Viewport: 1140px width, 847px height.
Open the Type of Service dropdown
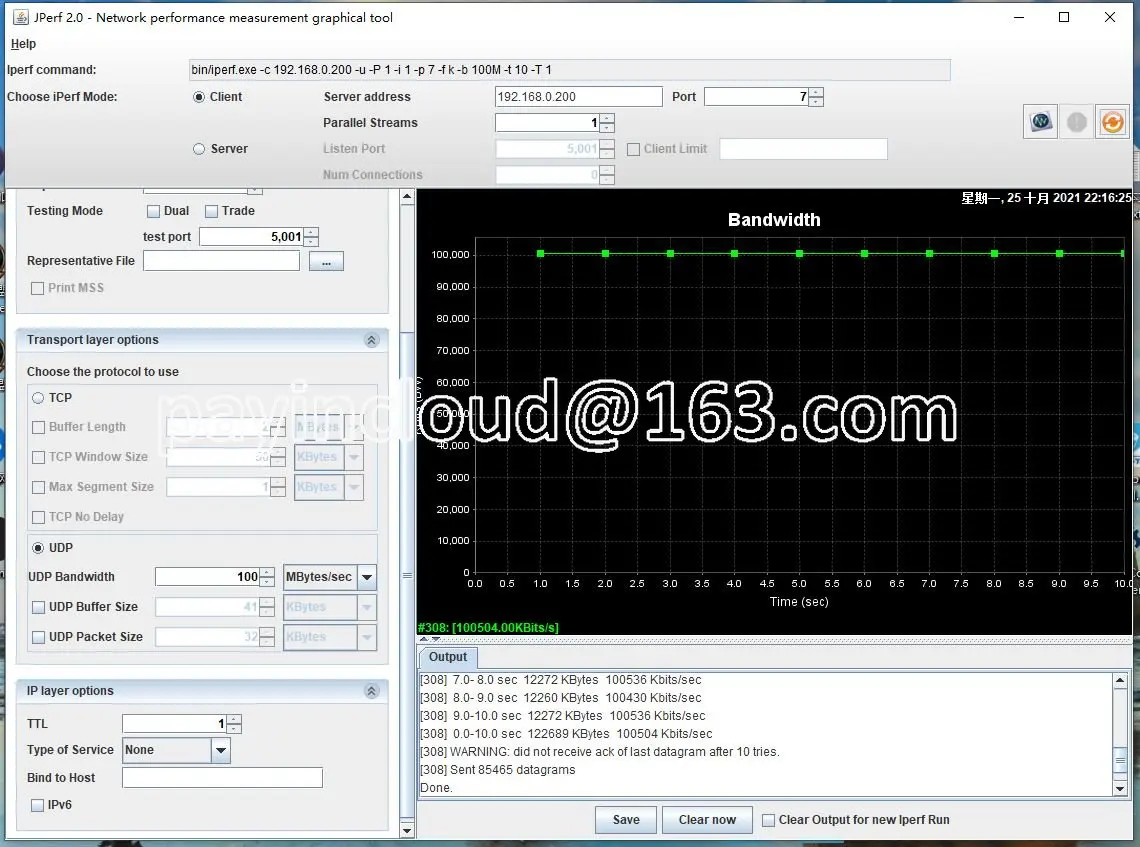[x=220, y=750]
